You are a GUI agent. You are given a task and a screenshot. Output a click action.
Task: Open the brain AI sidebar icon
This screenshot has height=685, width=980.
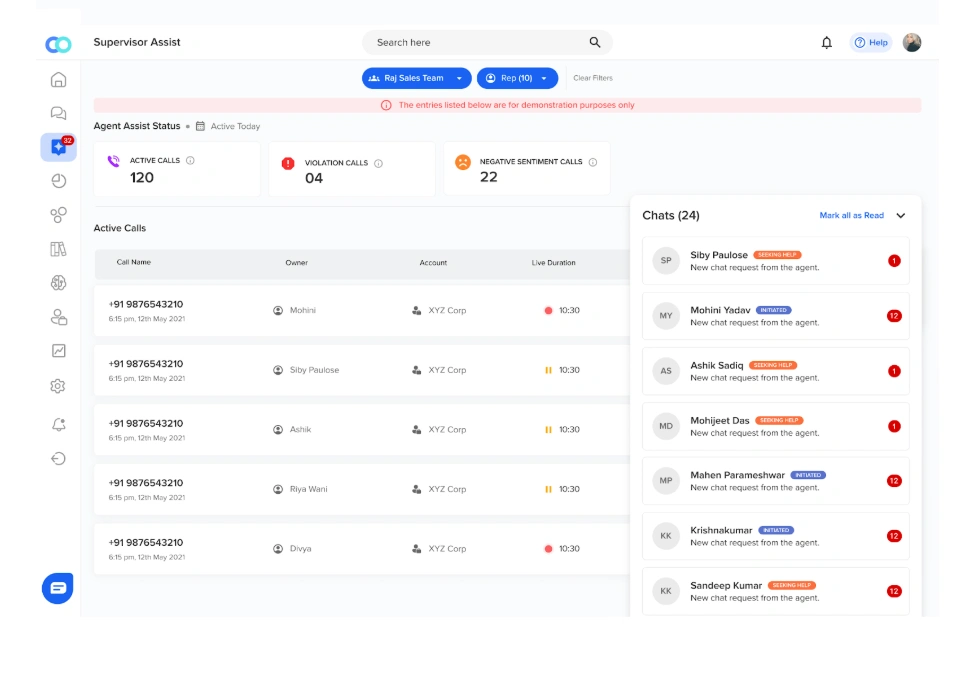[58, 282]
